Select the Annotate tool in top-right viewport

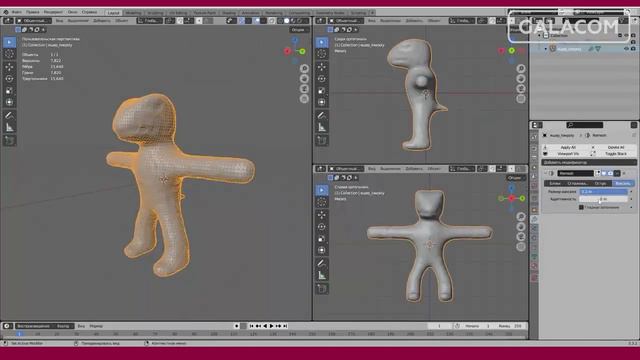(x=322, y=116)
